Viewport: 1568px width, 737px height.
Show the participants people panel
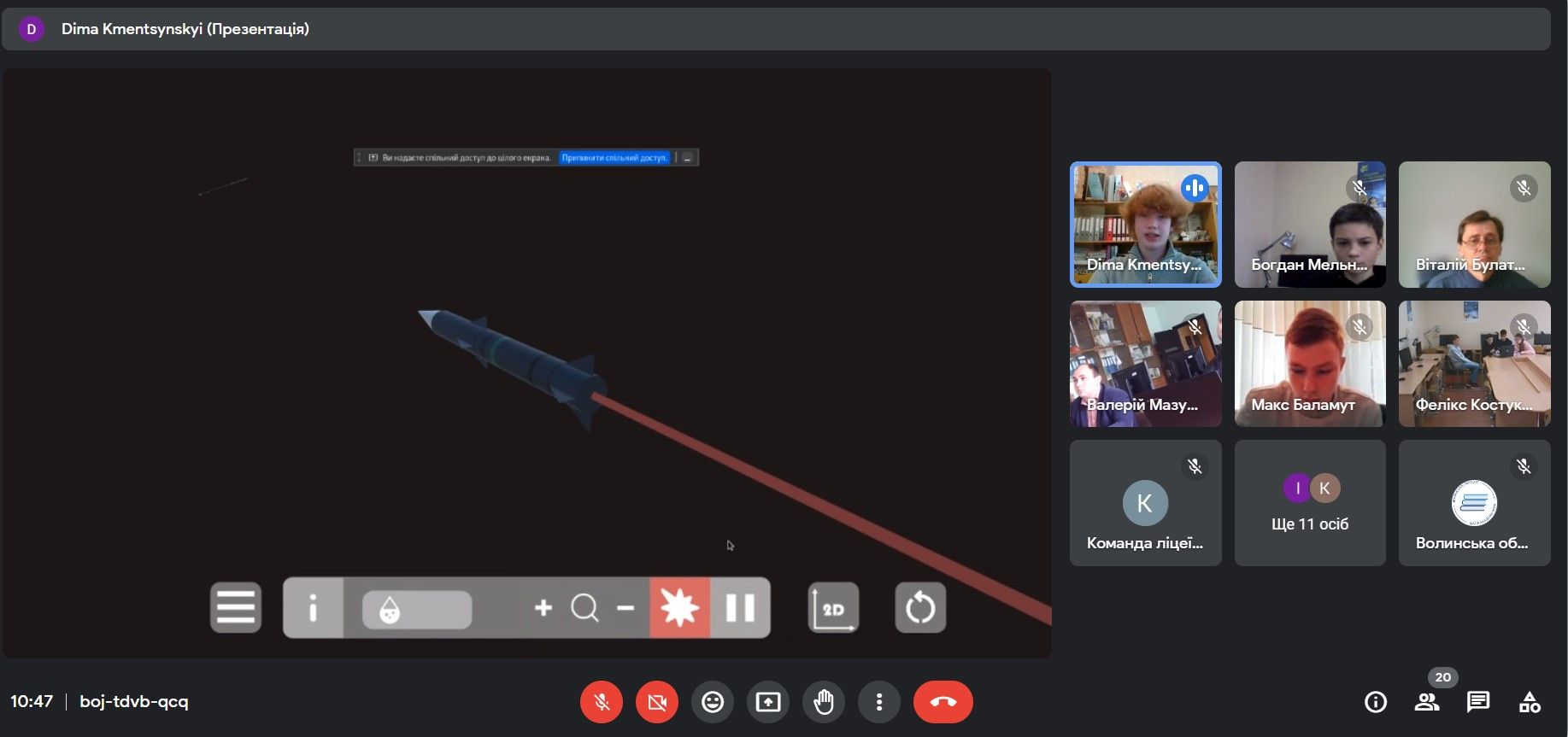1427,702
